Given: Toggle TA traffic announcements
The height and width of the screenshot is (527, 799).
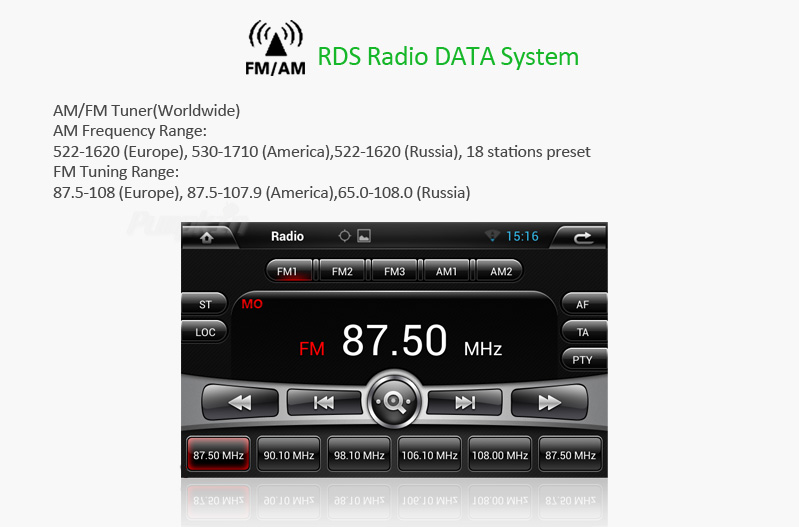Looking at the screenshot, I should click(x=582, y=332).
